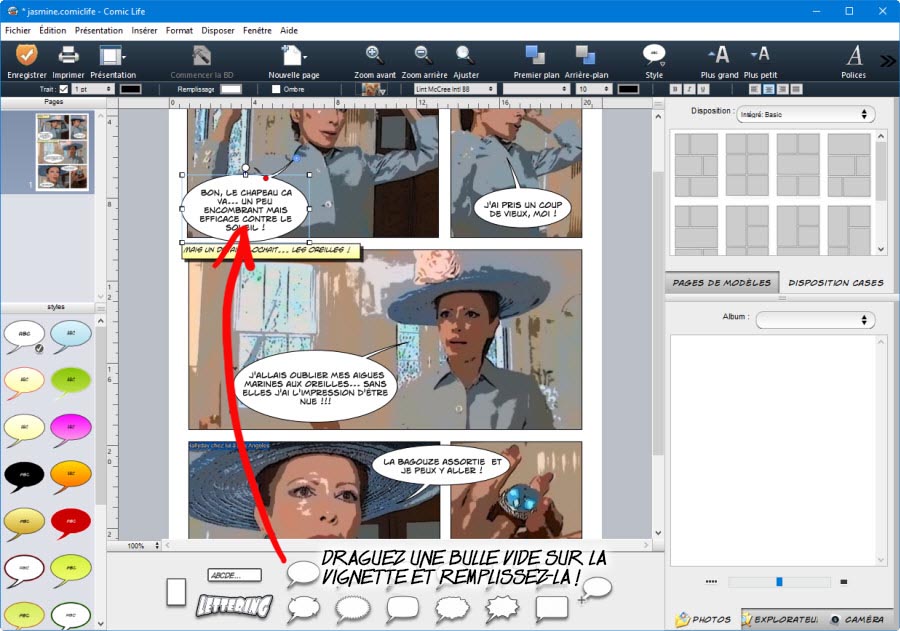Pick the balloon extension plus icon
The height and width of the screenshot is (631, 900).
tap(596, 590)
